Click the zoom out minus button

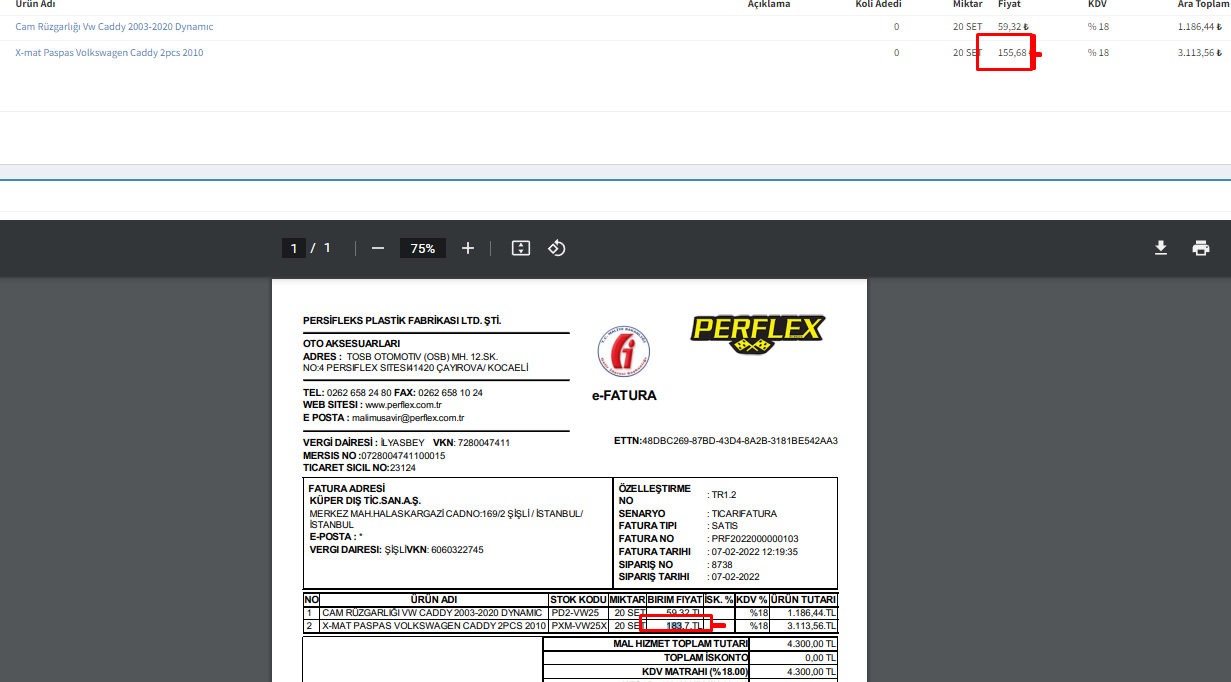(x=377, y=248)
